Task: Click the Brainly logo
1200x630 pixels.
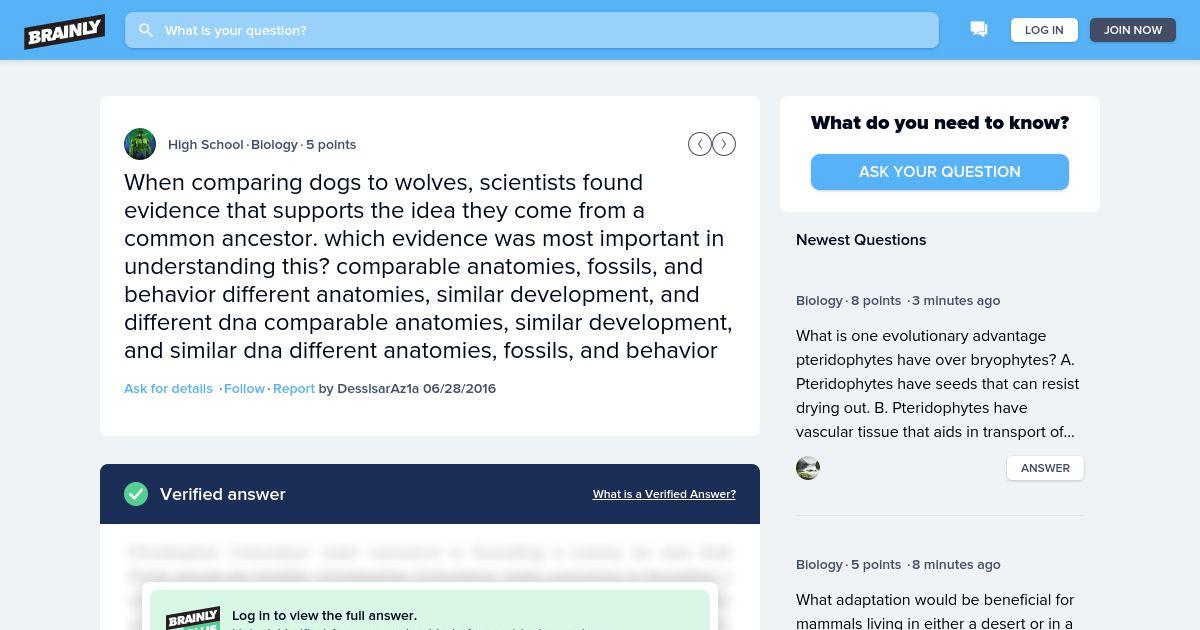Action: click(65, 31)
